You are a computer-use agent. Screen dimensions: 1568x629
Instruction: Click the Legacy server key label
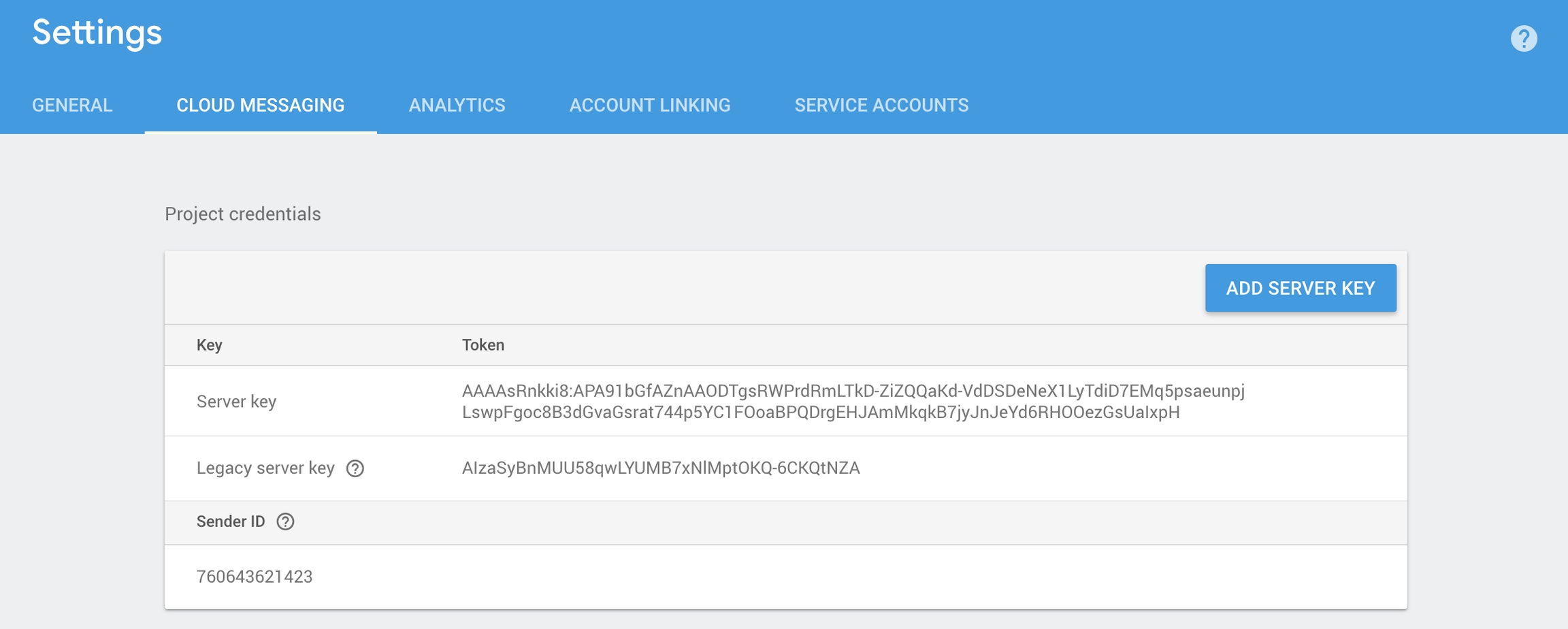coord(265,468)
